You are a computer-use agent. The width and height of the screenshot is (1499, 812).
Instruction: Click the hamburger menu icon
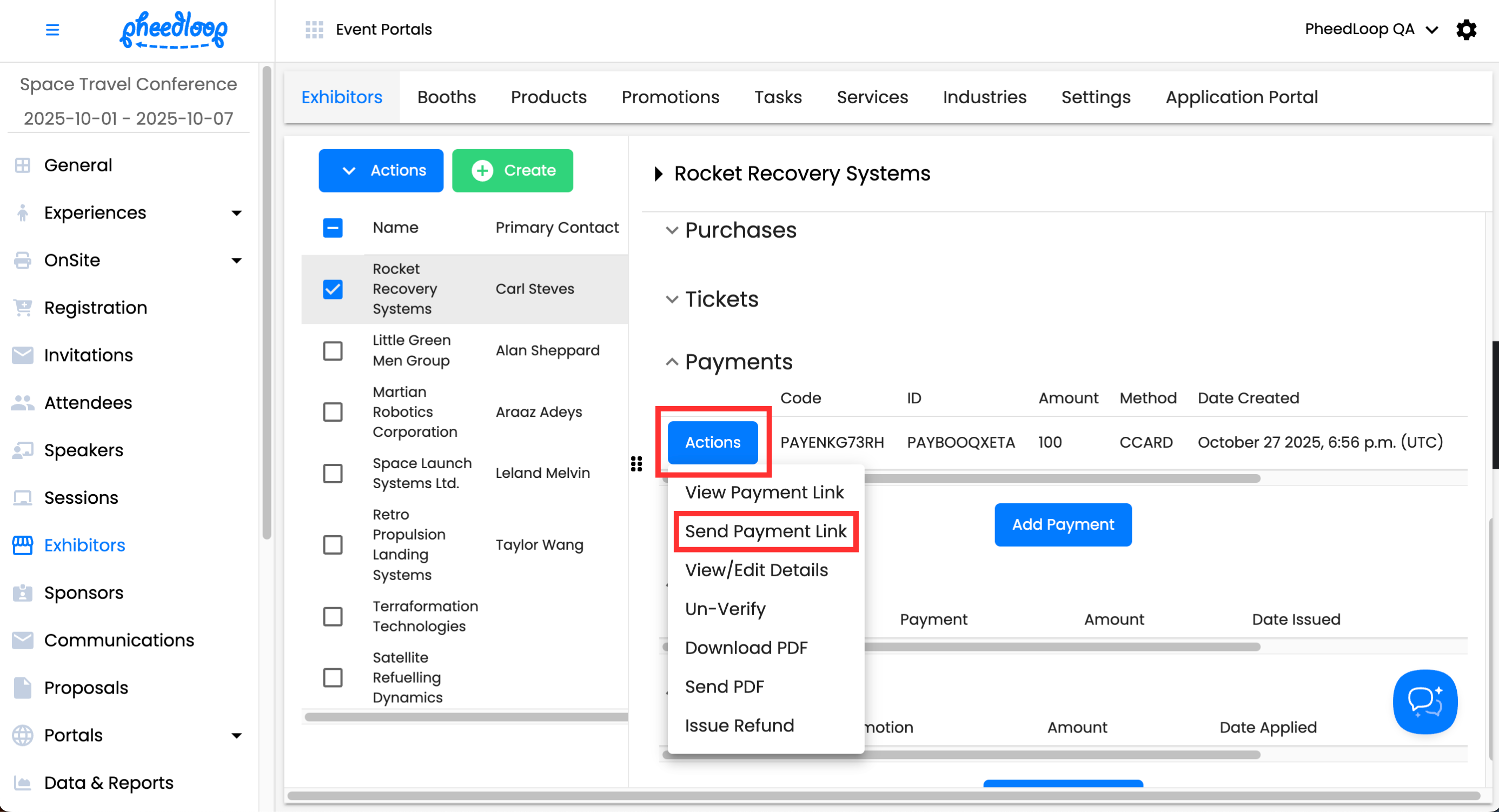pos(52,29)
